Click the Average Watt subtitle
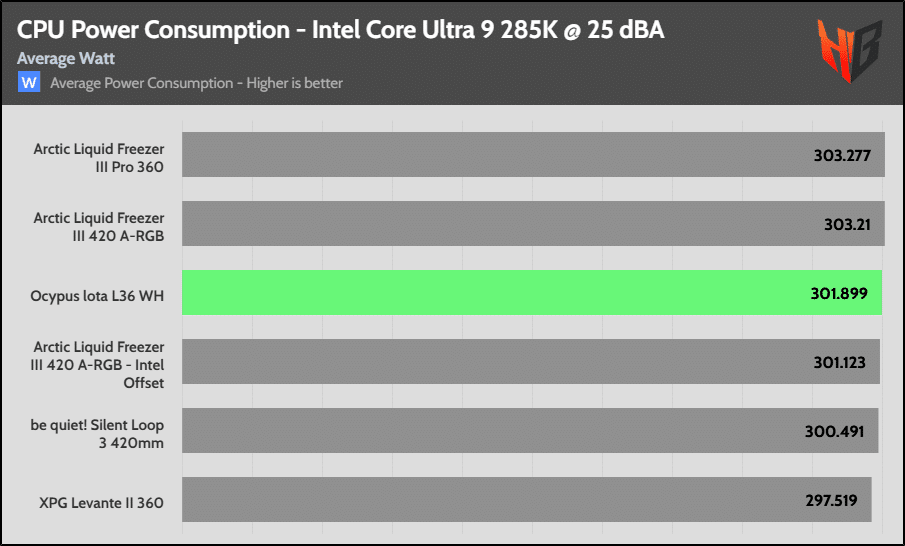 (66, 58)
